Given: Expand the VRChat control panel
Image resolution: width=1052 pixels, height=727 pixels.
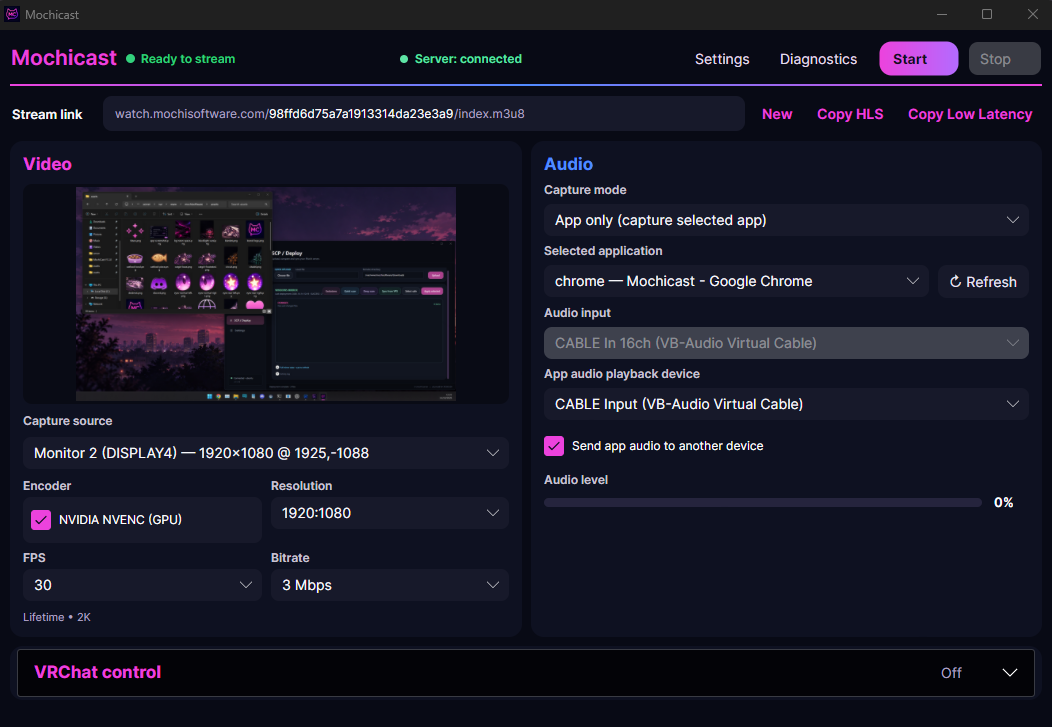Looking at the screenshot, I should click(x=525, y=673).
